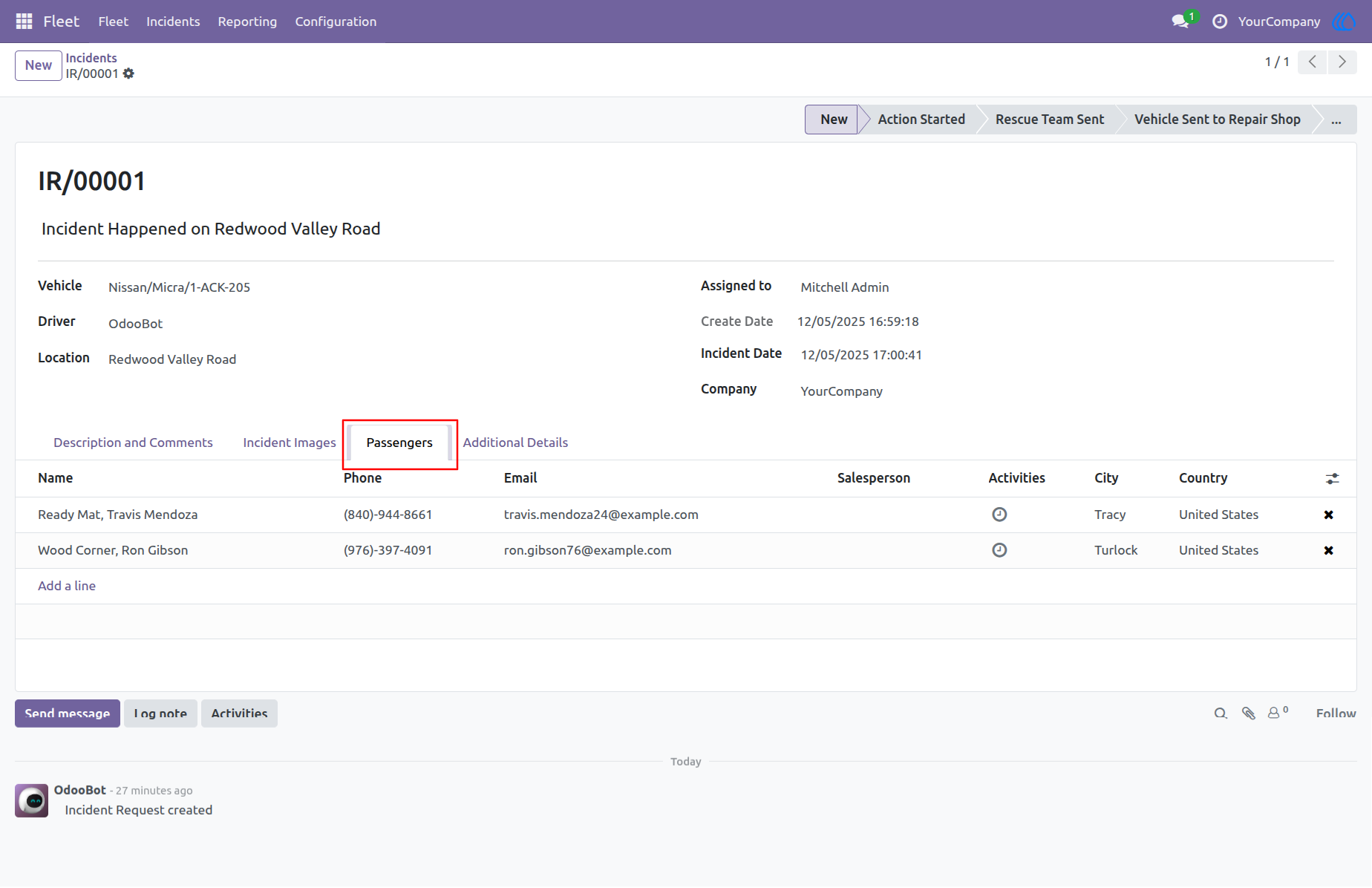This screenshot has width=1372, height=888.
Task: Set stage to Rescue Team Sent
Action: 1049,120
